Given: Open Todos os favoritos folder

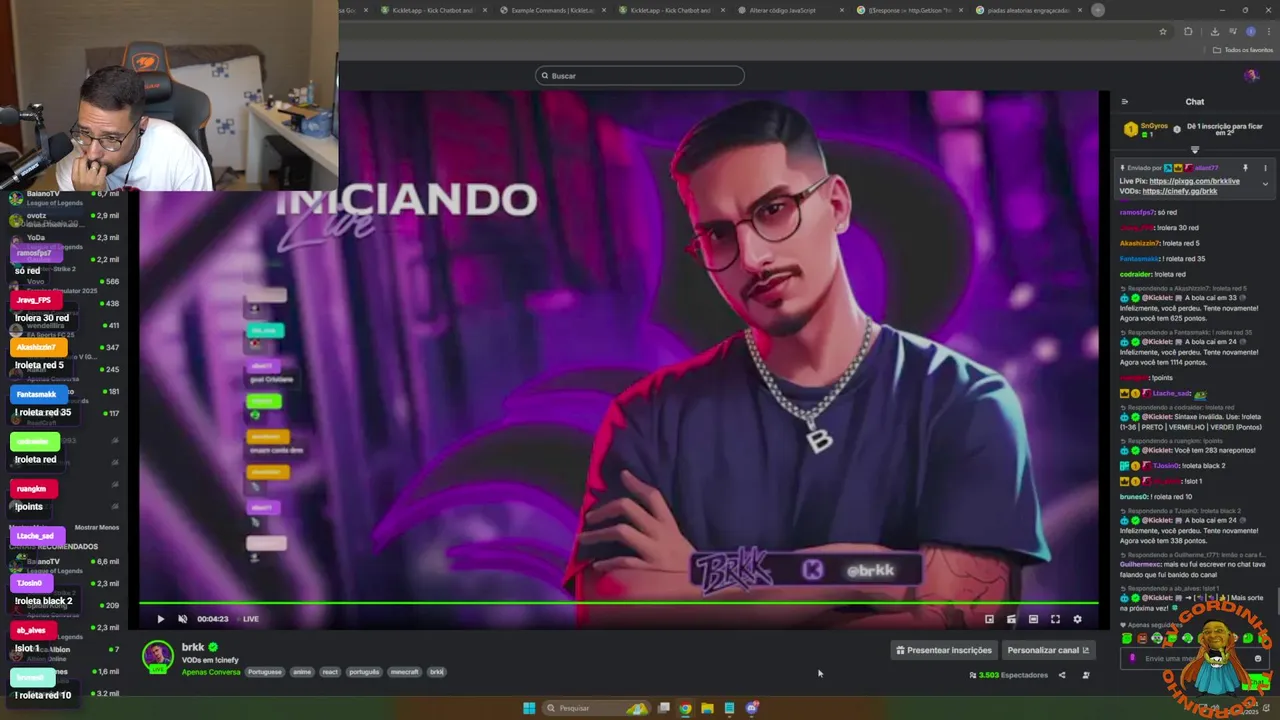Looking at the screenshot, I should click(1243, 50).
